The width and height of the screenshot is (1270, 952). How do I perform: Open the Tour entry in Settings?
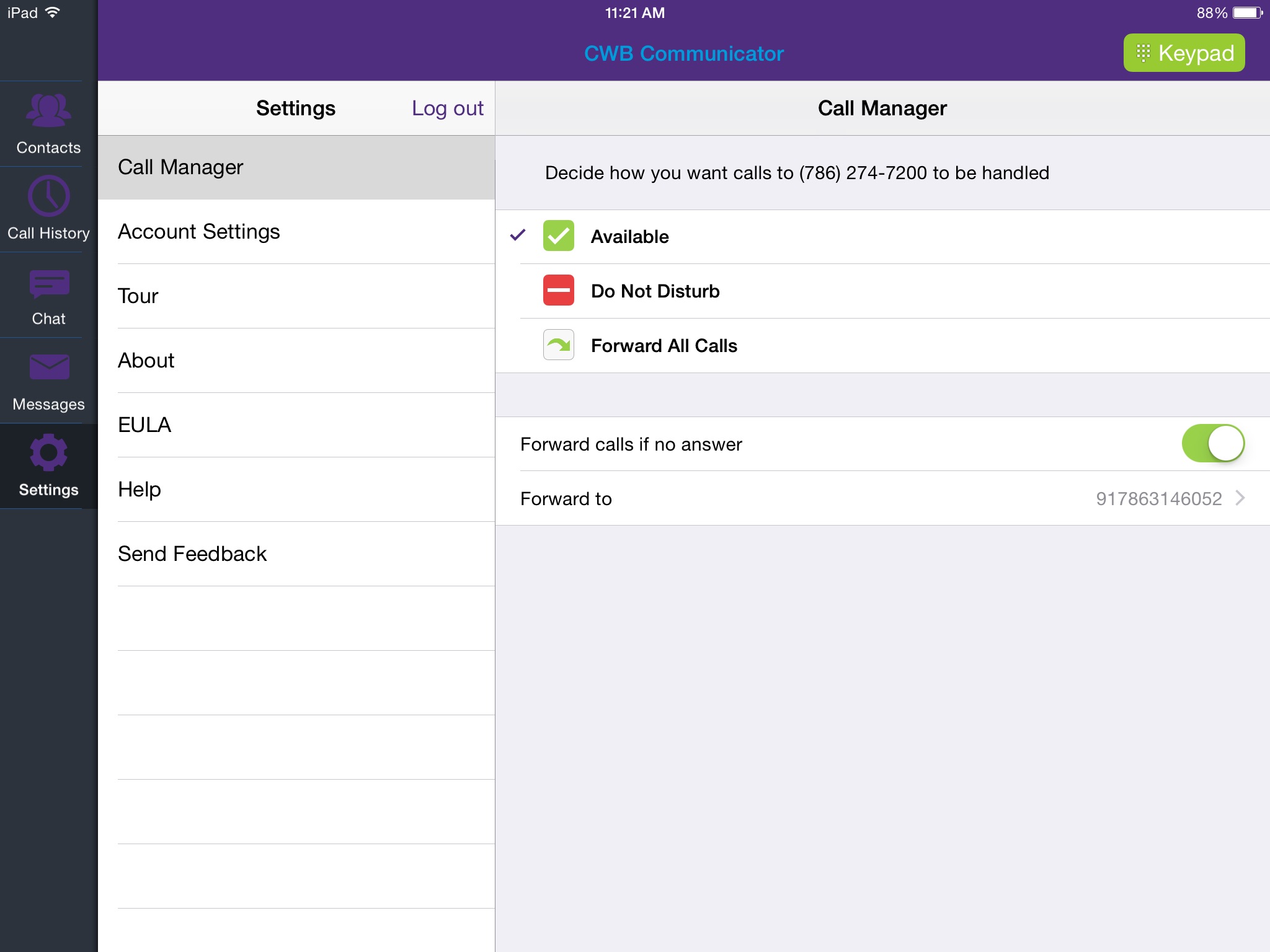point(138,296)
